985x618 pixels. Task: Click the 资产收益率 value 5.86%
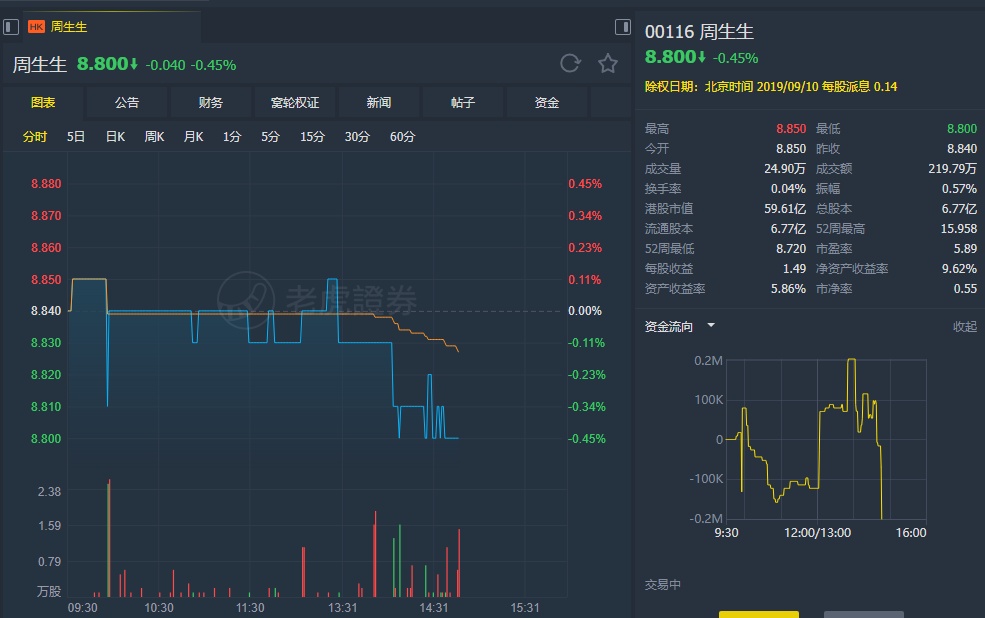click(788, 289)
